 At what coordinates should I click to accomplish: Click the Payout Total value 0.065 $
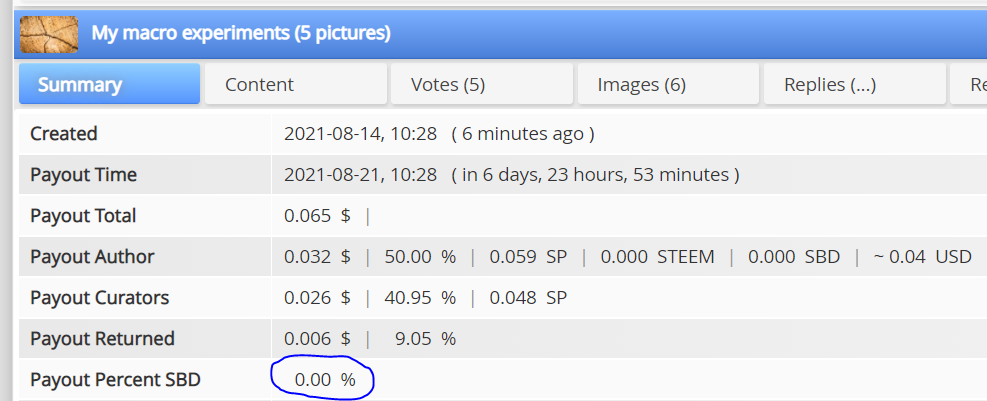tap(317, 216)
